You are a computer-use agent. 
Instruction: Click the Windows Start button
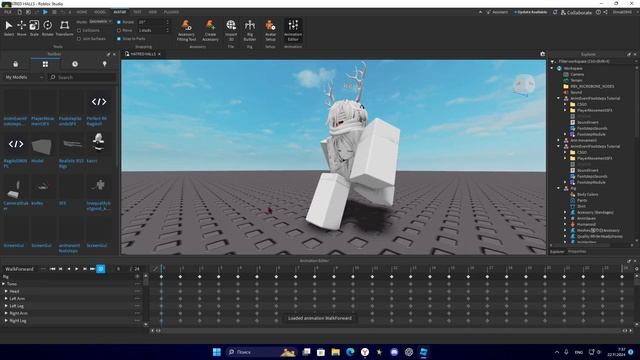click(x=217, y=352)
